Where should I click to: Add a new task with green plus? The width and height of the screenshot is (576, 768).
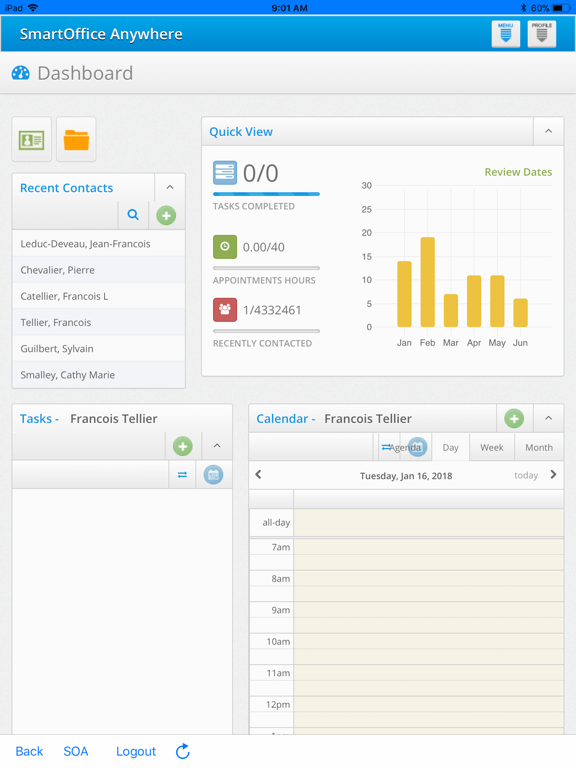[183, 446]
